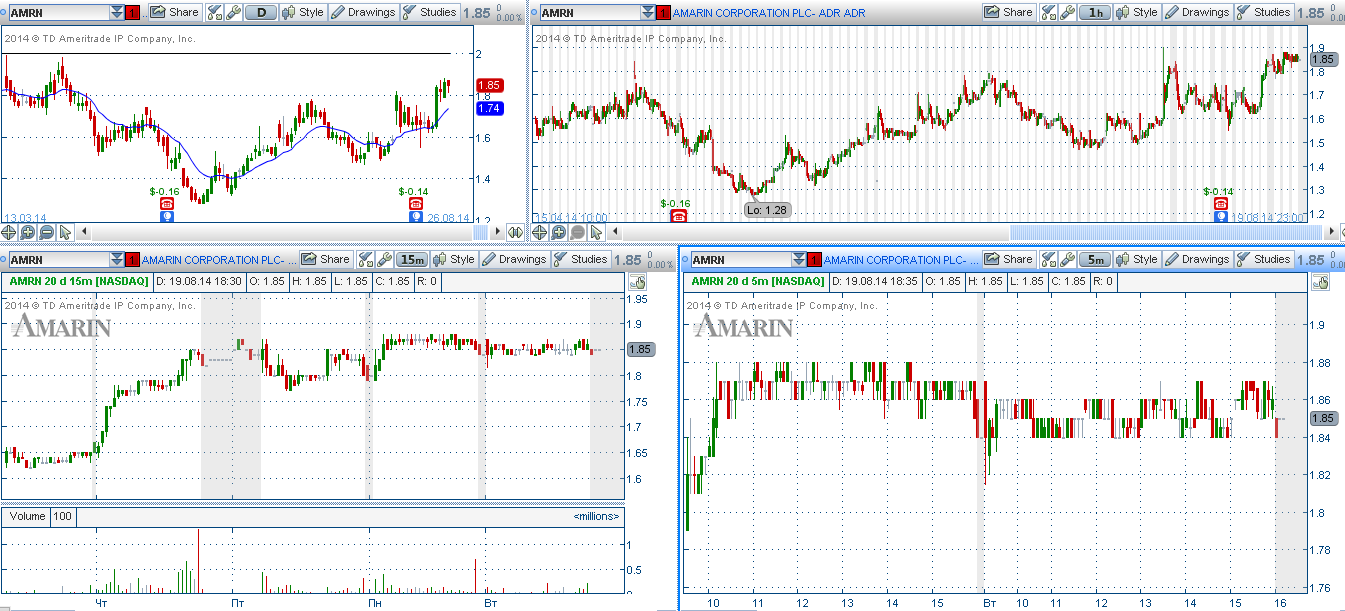Zoom in on the 1h chart
The width and height of the screenshot is (1345, 611).
click(558, 232)
